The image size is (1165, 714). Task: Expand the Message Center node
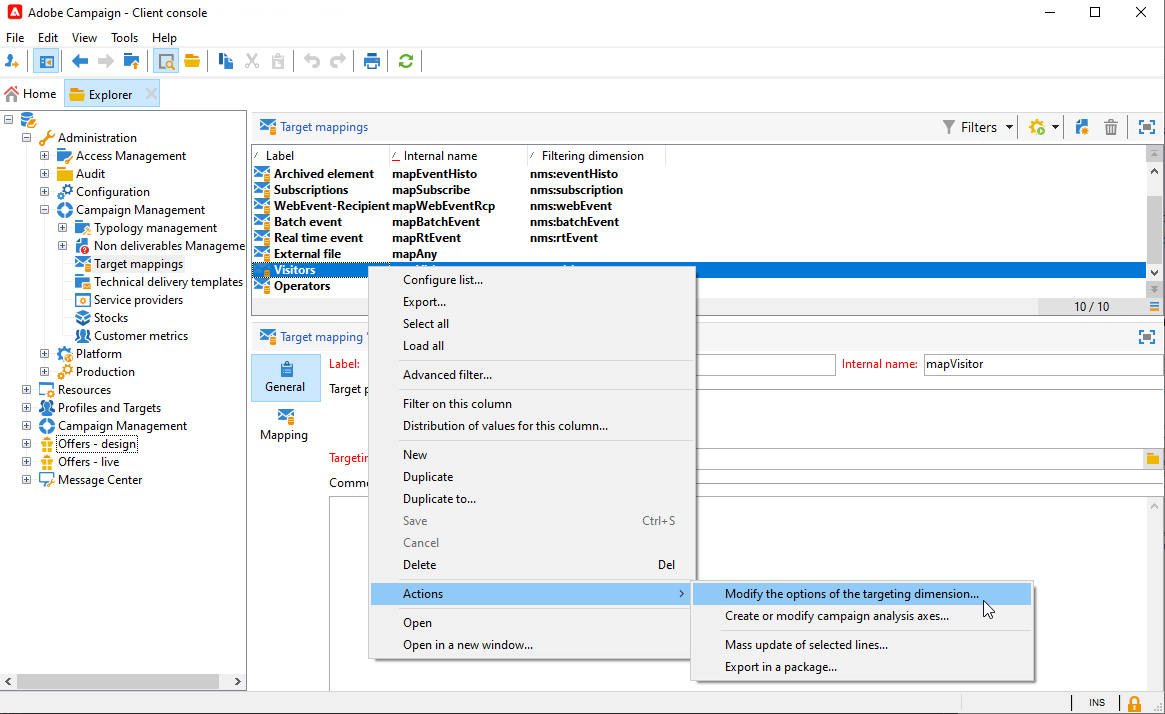click(x=27, y=479)
